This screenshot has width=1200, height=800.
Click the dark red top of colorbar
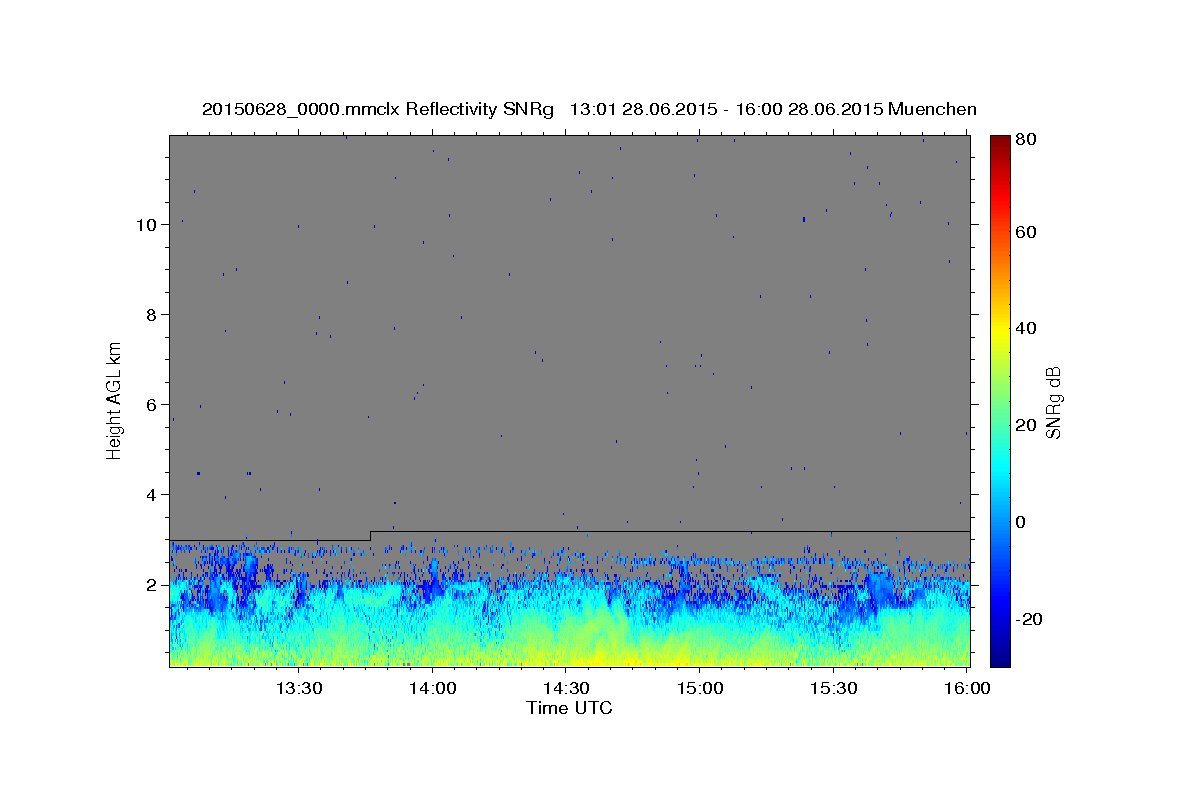click(1000, 145)
